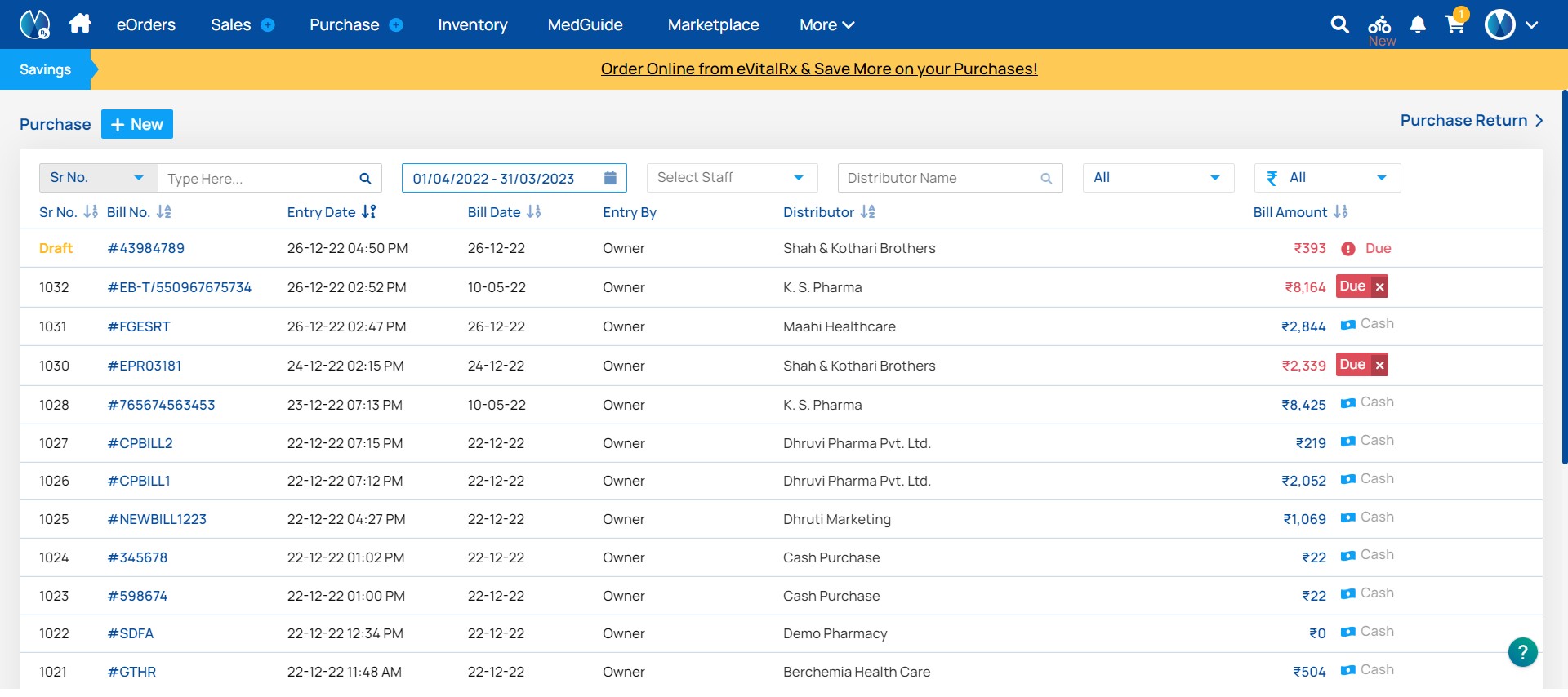Open the rupee All payment dropdown
Viewport: 1568px width, 697px height.
(1327, 178)
